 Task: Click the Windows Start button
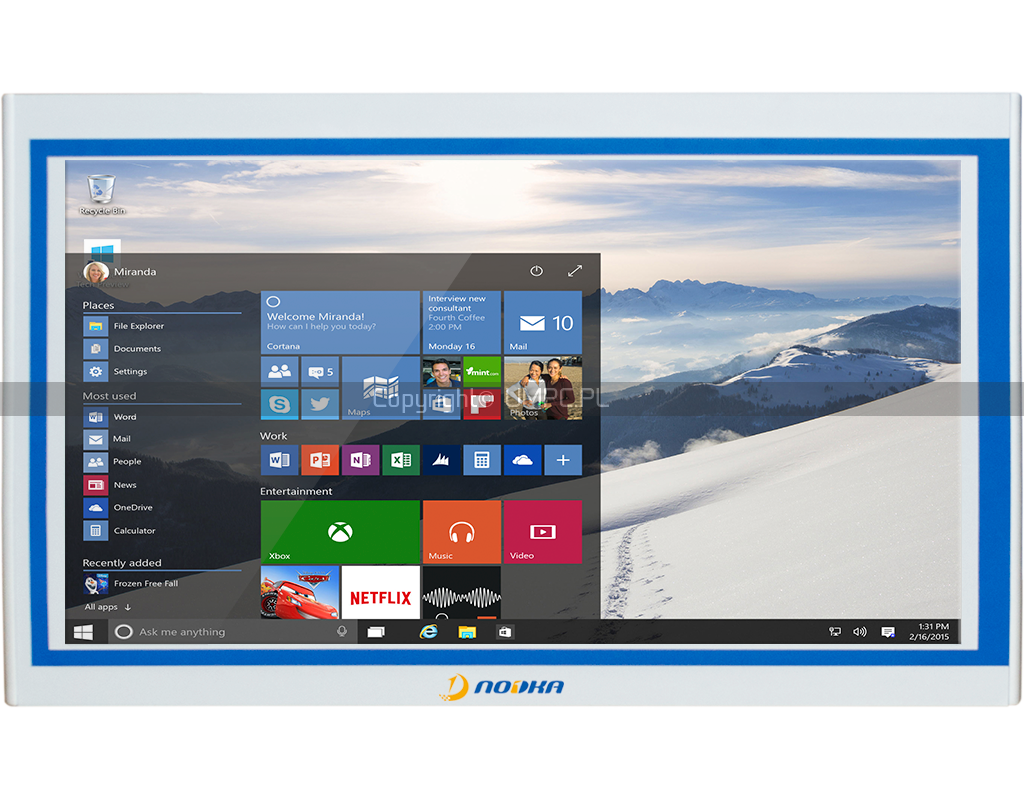click(84, 632)
